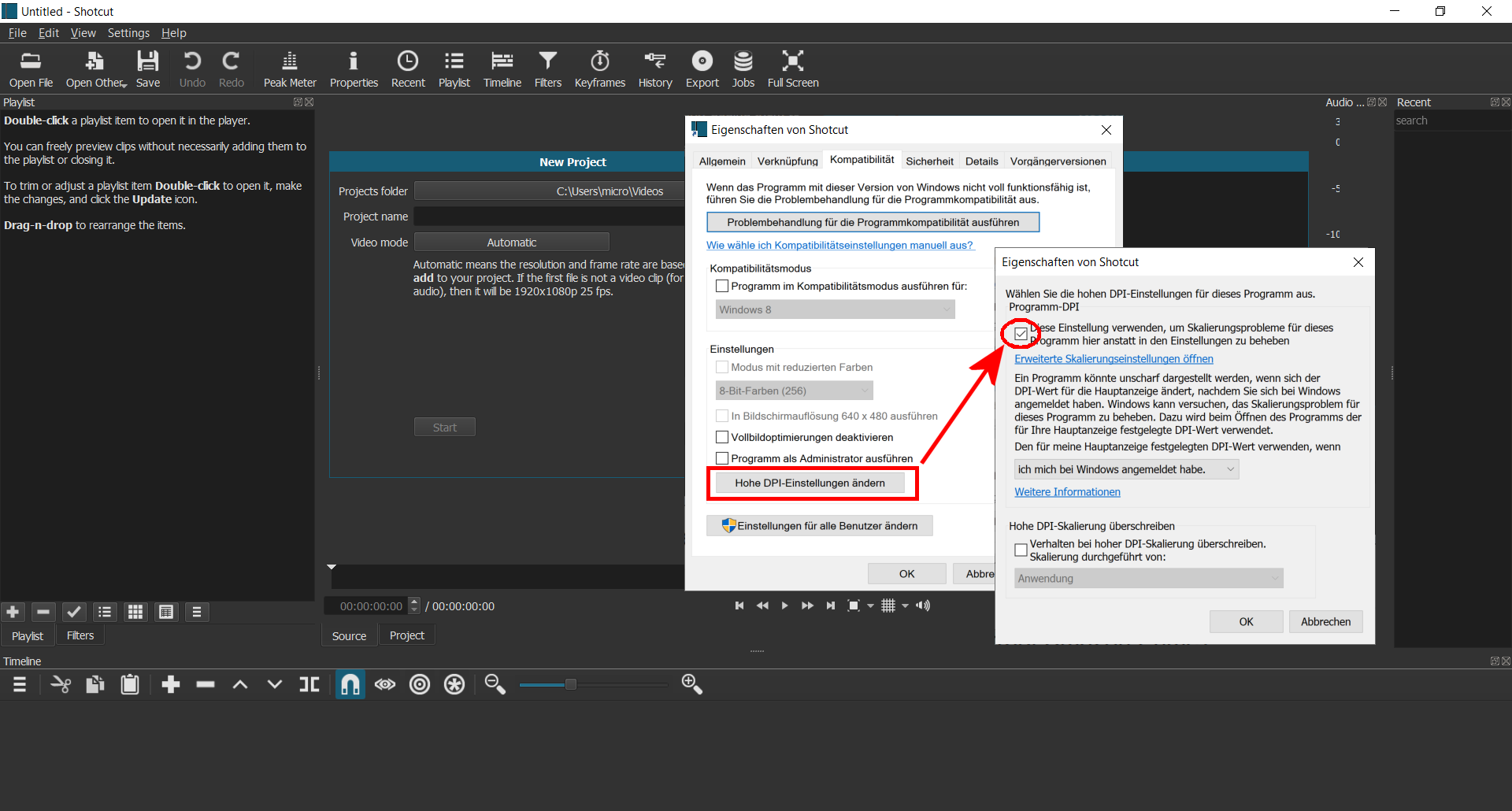Switch playlist to tiles view
The image size is (1512, 811).
tap(135, 612)
